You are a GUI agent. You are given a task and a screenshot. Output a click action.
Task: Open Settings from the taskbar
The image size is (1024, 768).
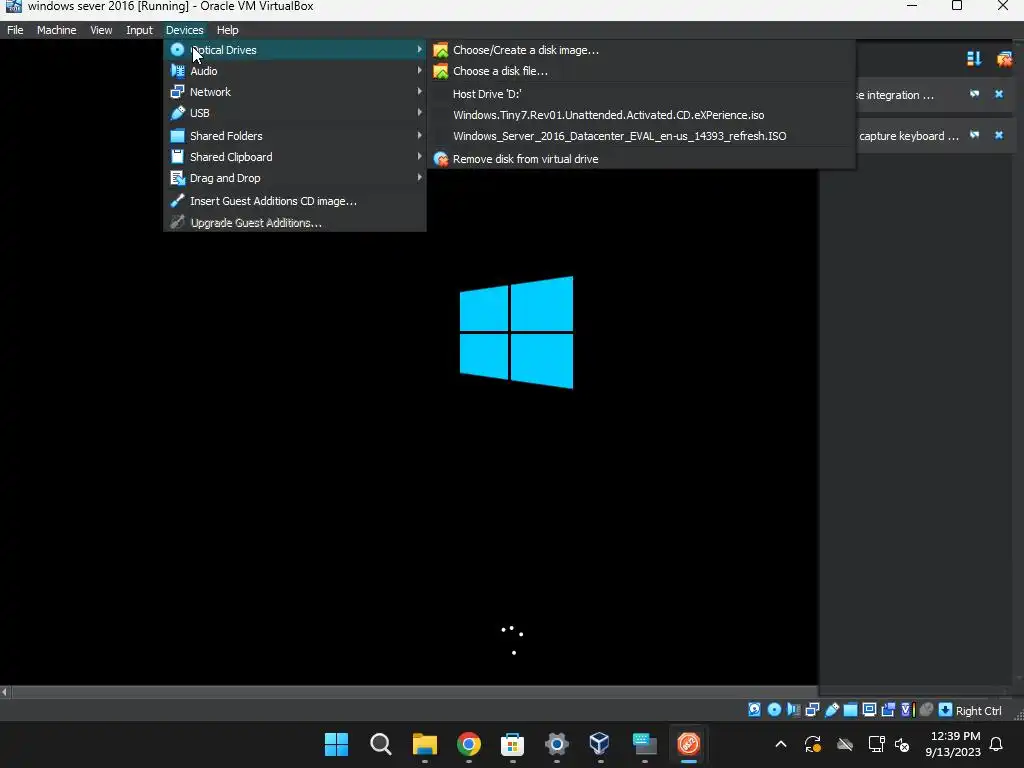(x=556, y=744)
